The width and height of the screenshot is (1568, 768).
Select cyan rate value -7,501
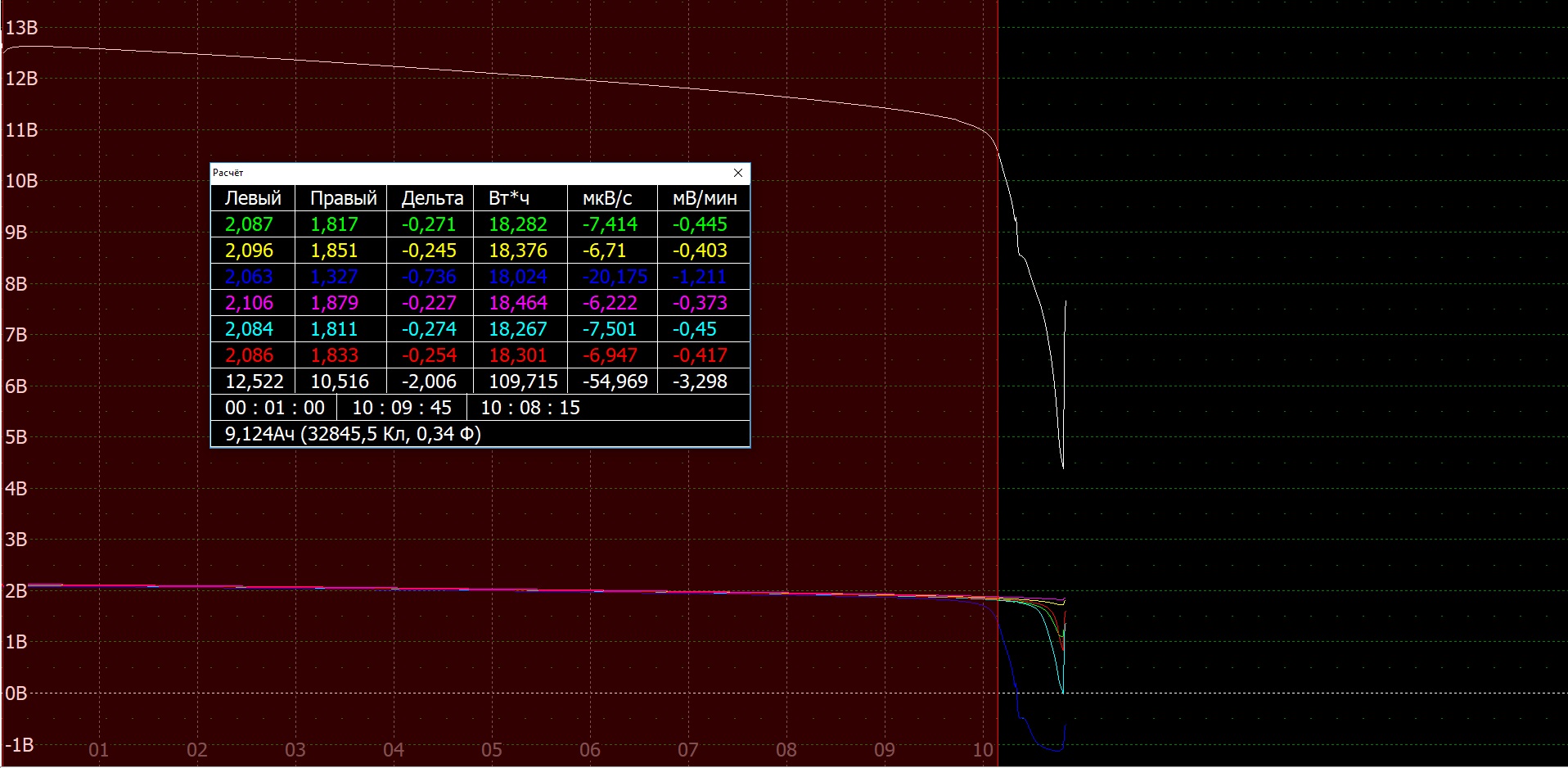click(610, 329)
